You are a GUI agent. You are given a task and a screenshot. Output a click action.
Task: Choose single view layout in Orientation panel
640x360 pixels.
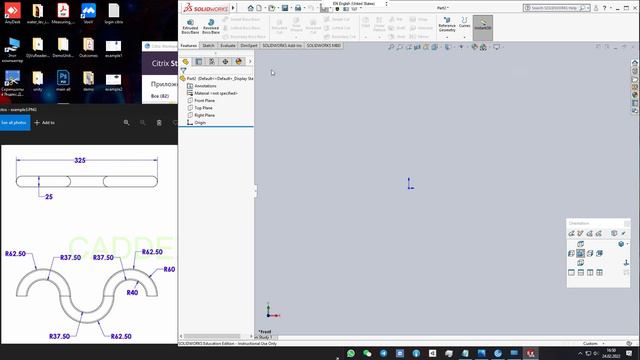coord(571,272)
